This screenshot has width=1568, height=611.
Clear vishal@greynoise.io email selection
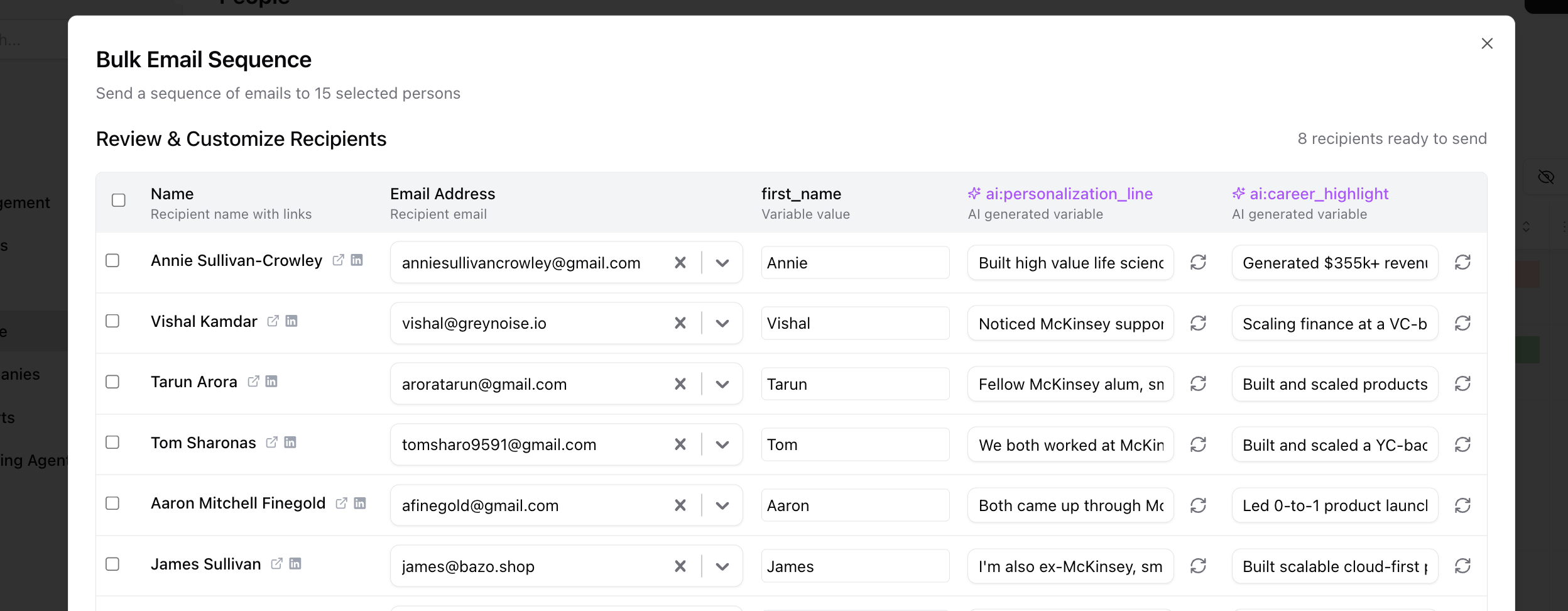(680, 323)
